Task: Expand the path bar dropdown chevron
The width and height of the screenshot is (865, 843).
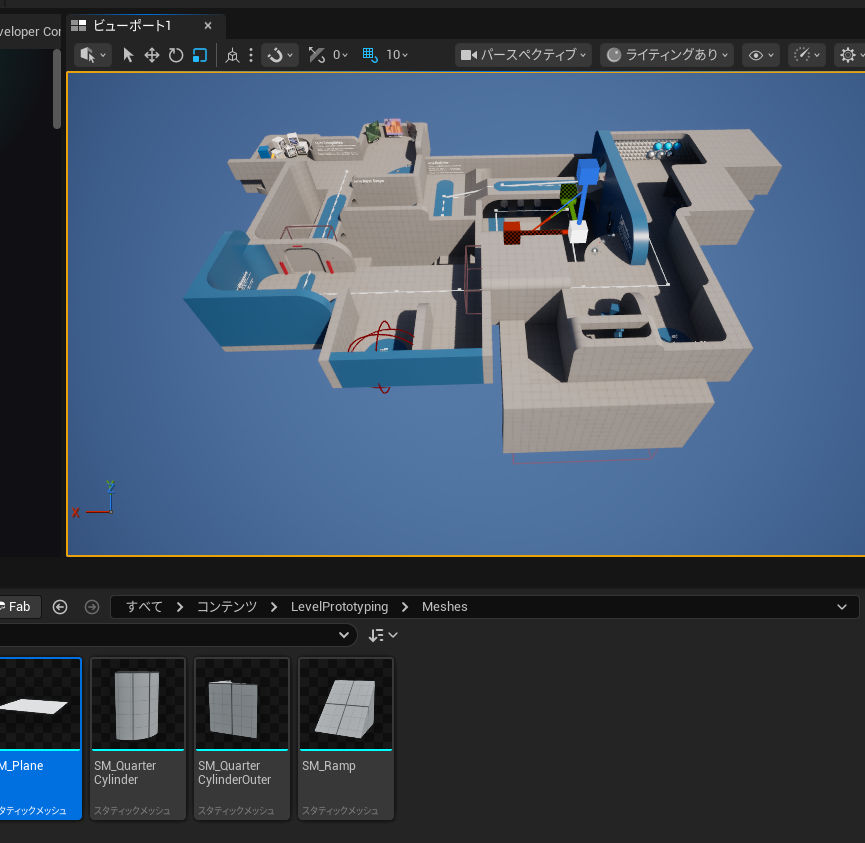Action: (x=841, y=607)
